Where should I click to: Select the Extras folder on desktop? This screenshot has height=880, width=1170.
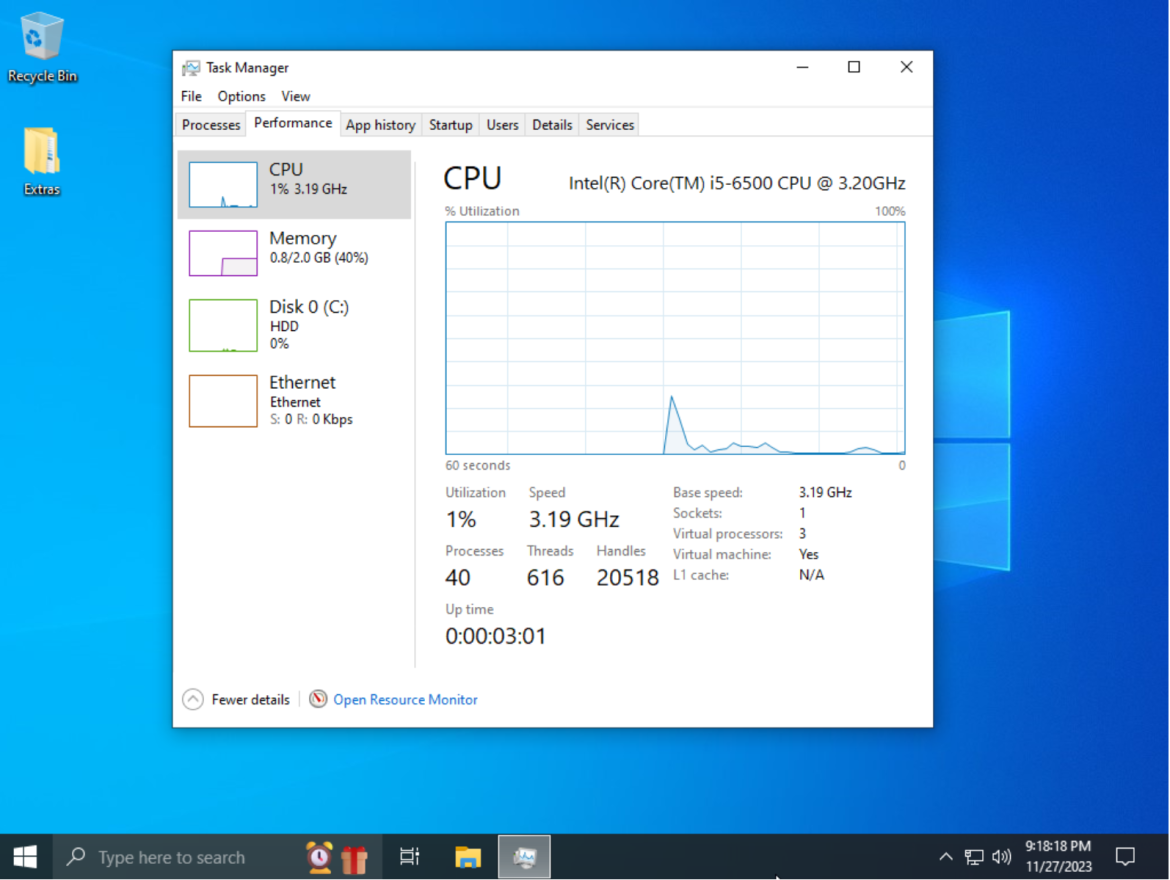[x=42, y=160]
